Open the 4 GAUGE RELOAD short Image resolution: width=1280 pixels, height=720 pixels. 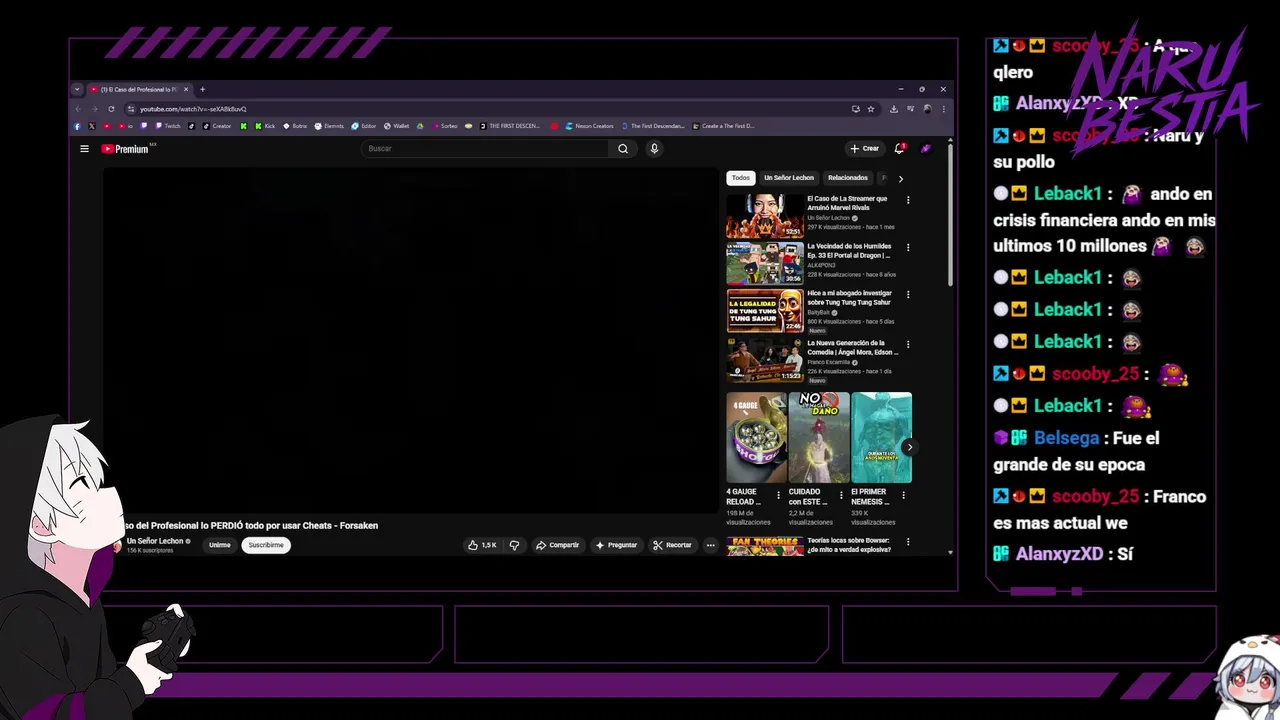click(756, 437)
